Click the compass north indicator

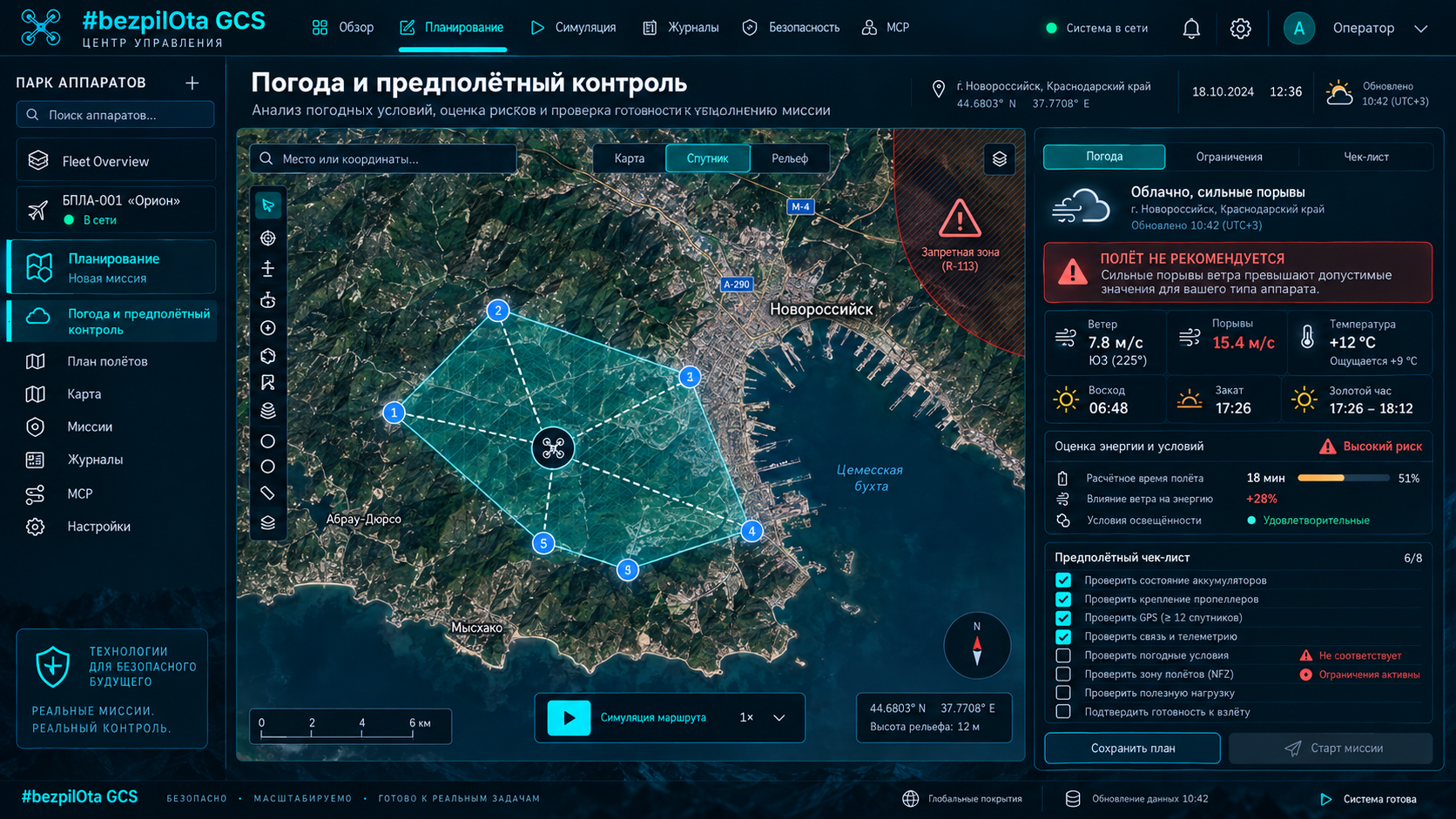tap(977, 646)
